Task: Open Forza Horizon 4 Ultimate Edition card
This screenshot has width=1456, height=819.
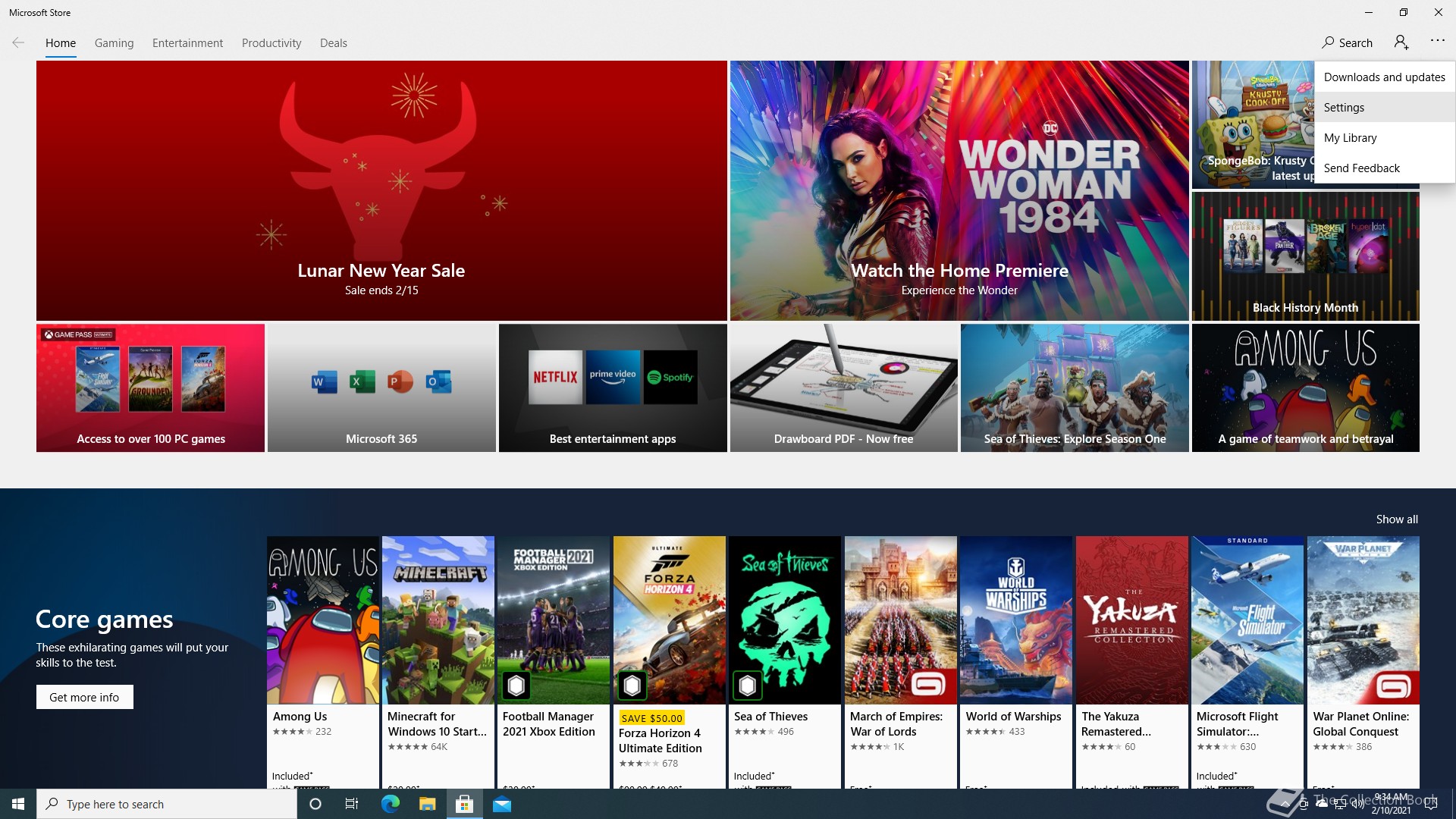Action: point(670,662)
